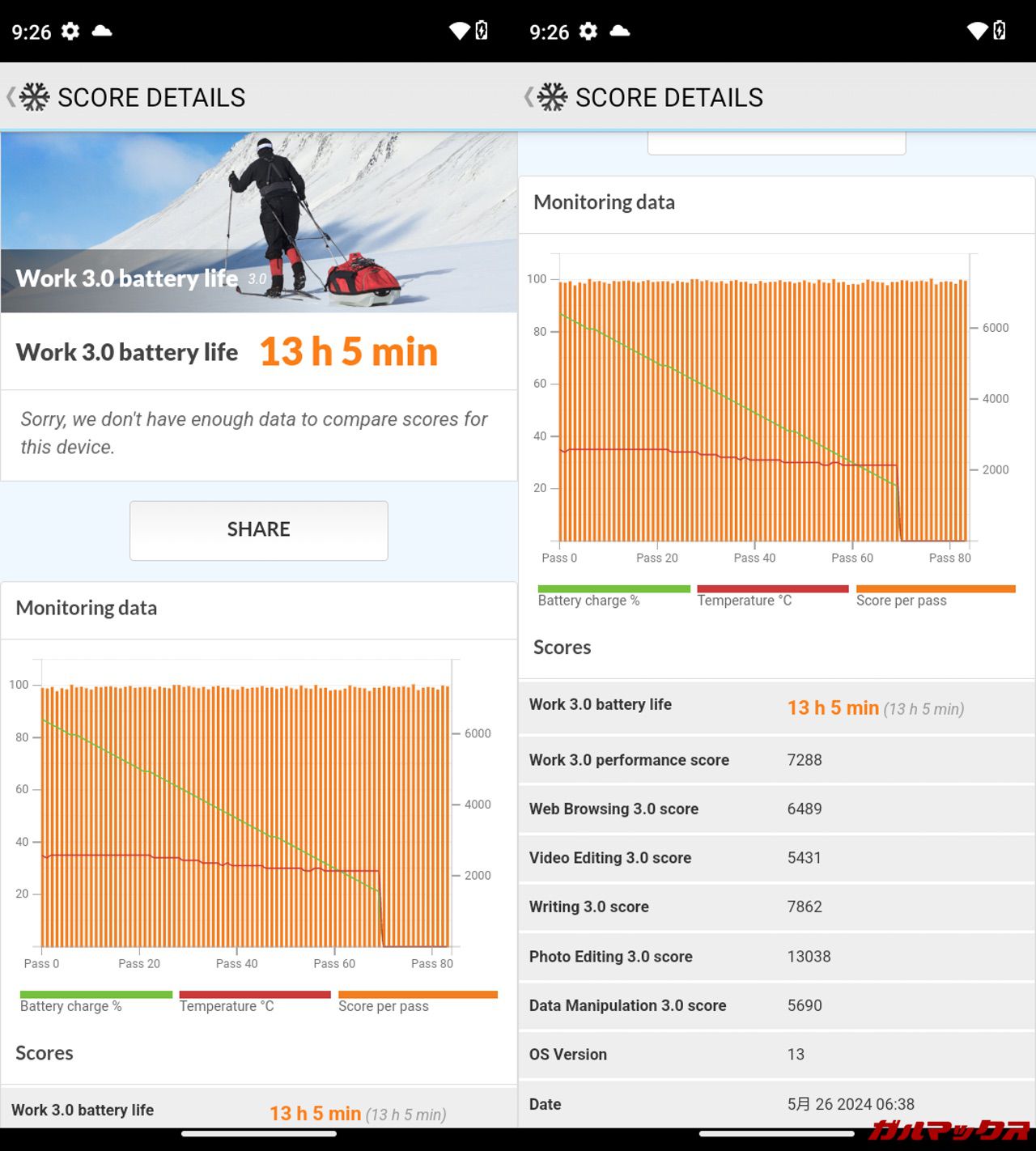The width and height of the screenshot is (1036, 1151).
Task: Tap cloud icon in right status bar
Action: click(620, 32)
